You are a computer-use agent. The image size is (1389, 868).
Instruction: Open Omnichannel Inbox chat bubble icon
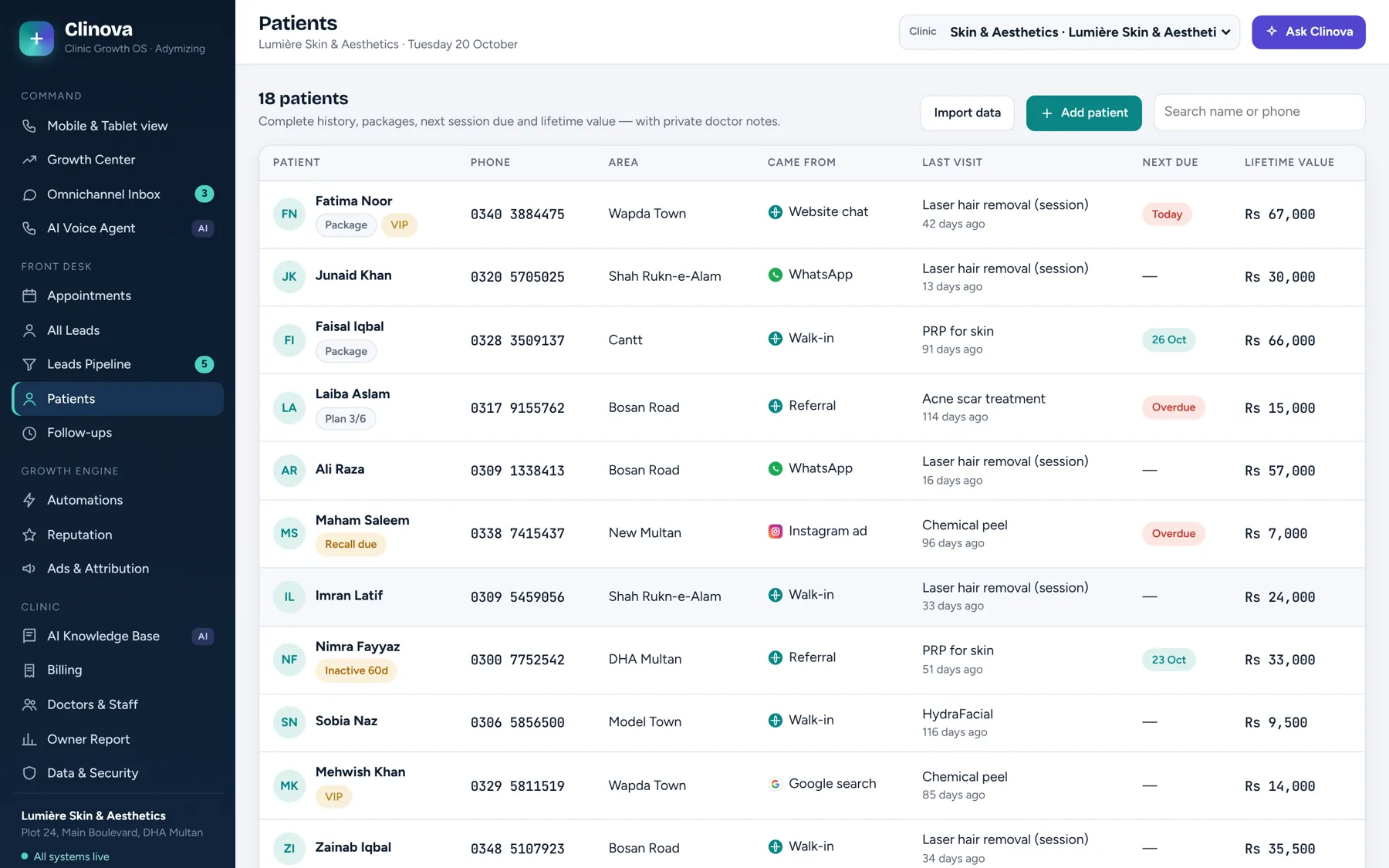coord(29,194)
